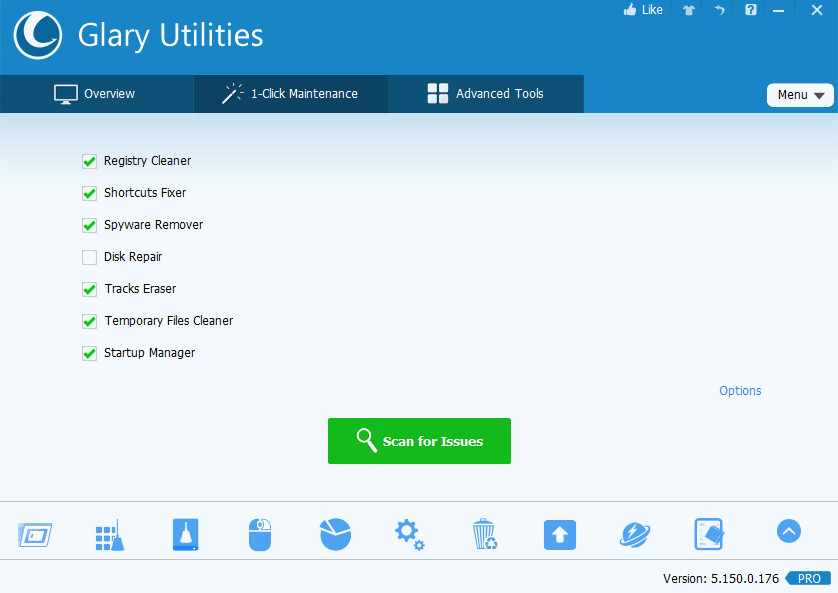Viewport: 838px width, 593px height.
Task: Expand more tools with the circular chevron
Action: pos(788,531)
